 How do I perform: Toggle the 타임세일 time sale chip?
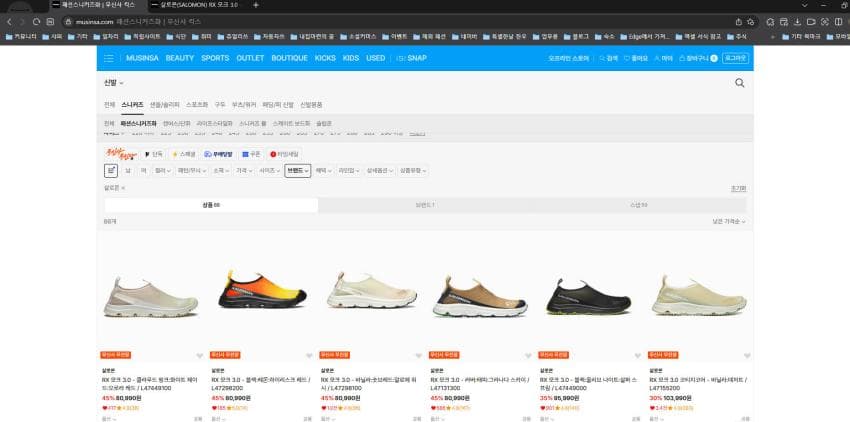284,154
